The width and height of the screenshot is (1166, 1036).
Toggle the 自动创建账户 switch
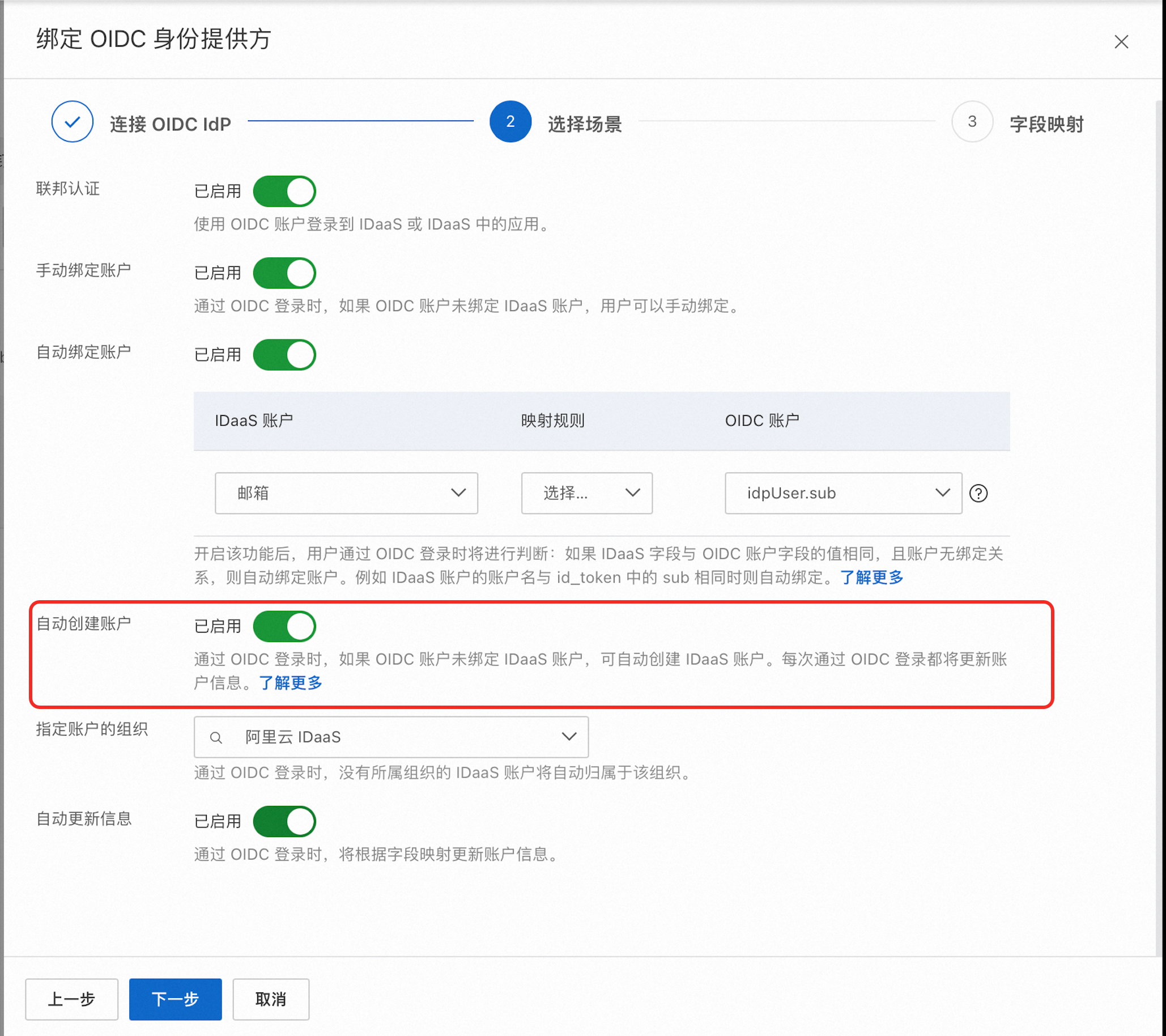click(x=284, y=626)
